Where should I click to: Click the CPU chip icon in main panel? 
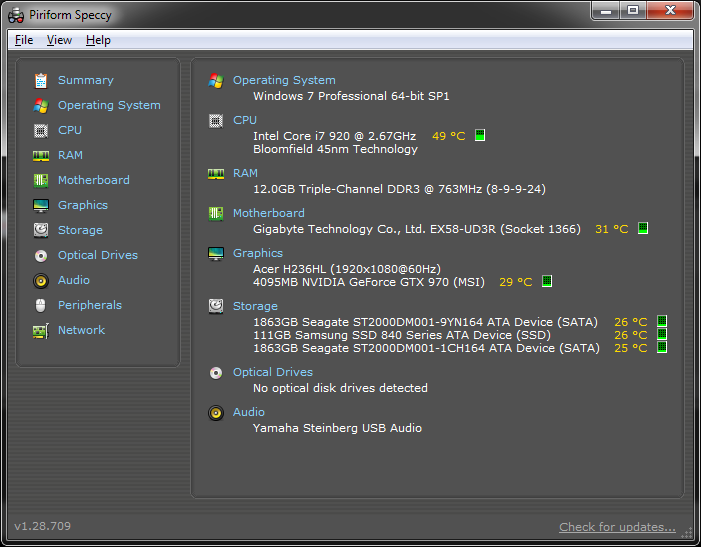(x=216, y=121)
